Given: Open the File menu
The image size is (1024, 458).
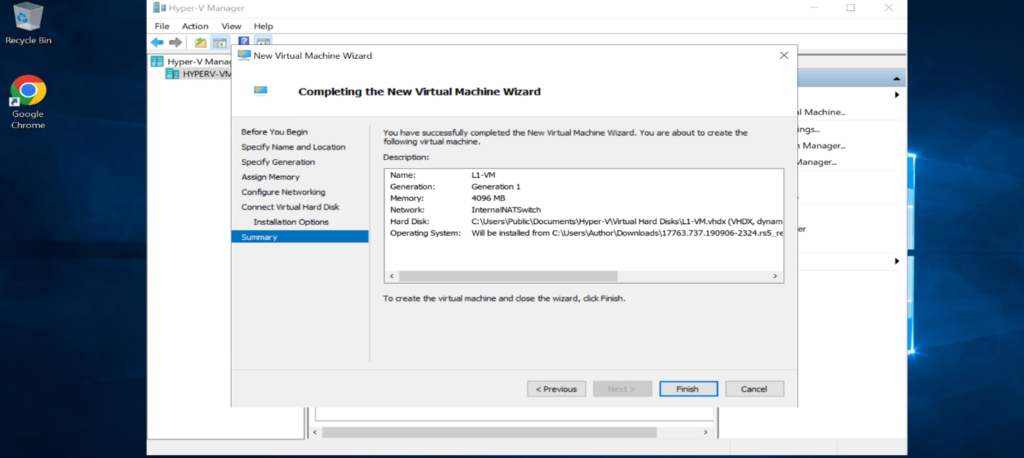Looking at the screenshot, I should click(161, 26).
